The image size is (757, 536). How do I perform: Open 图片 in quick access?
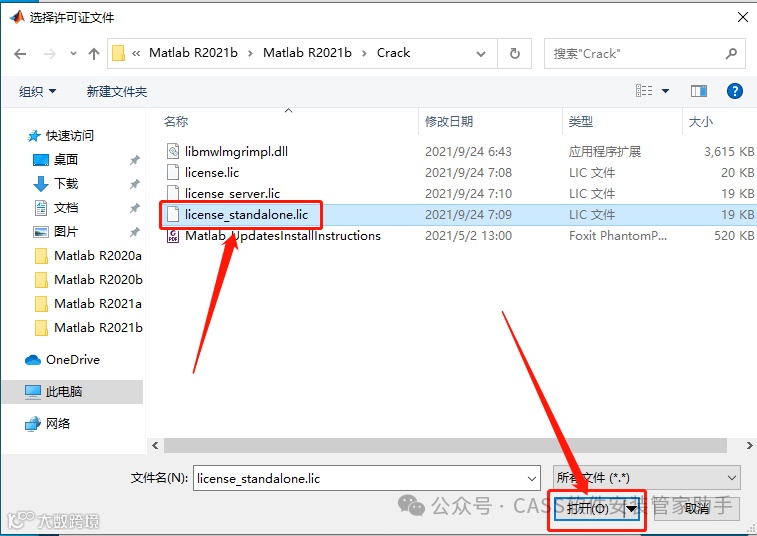click(x=66, y=232)
